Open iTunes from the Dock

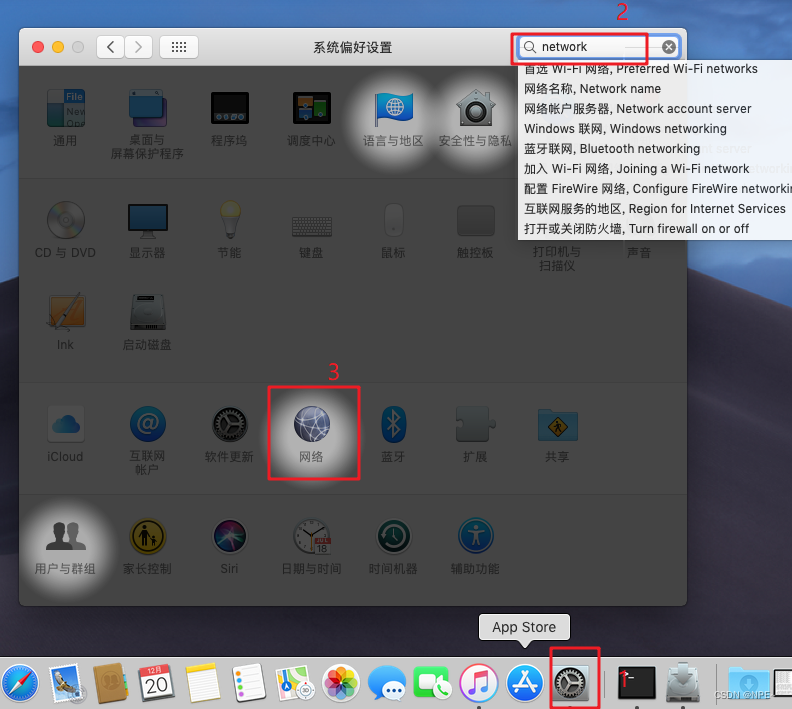[479, 683]
